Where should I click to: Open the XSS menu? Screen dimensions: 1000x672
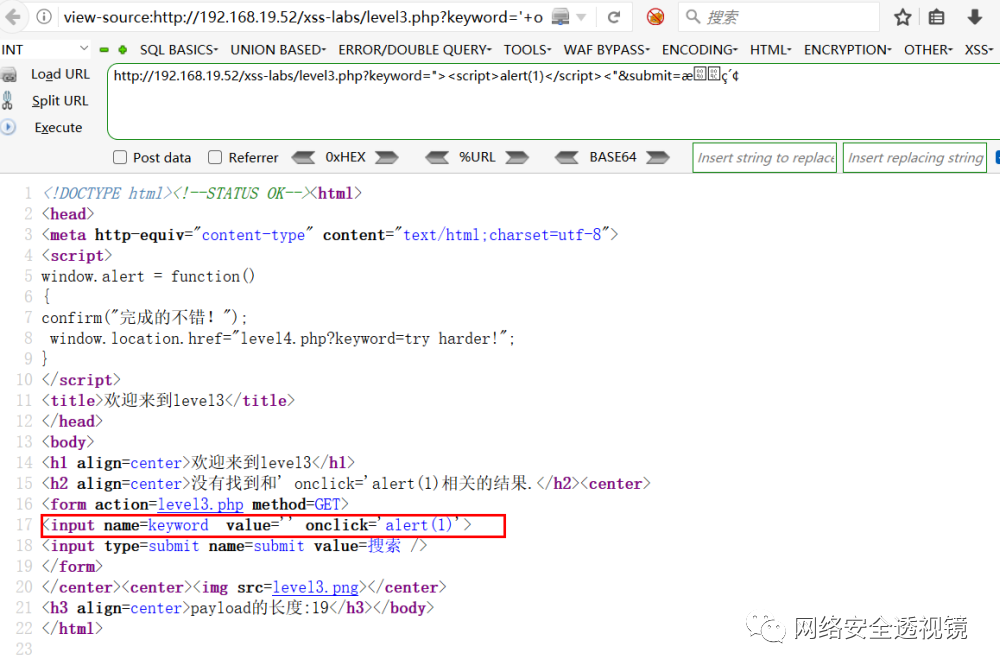[x=978, y=50]
